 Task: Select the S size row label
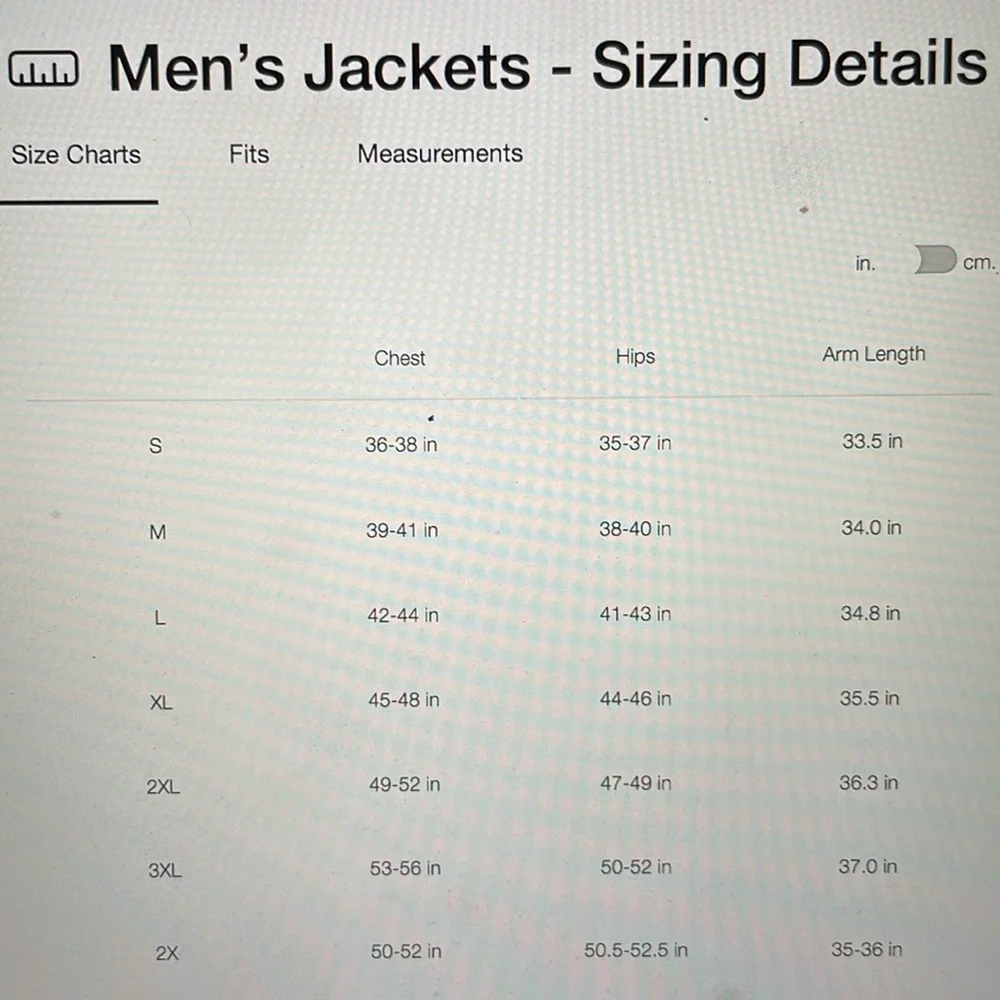coord(155,446)
